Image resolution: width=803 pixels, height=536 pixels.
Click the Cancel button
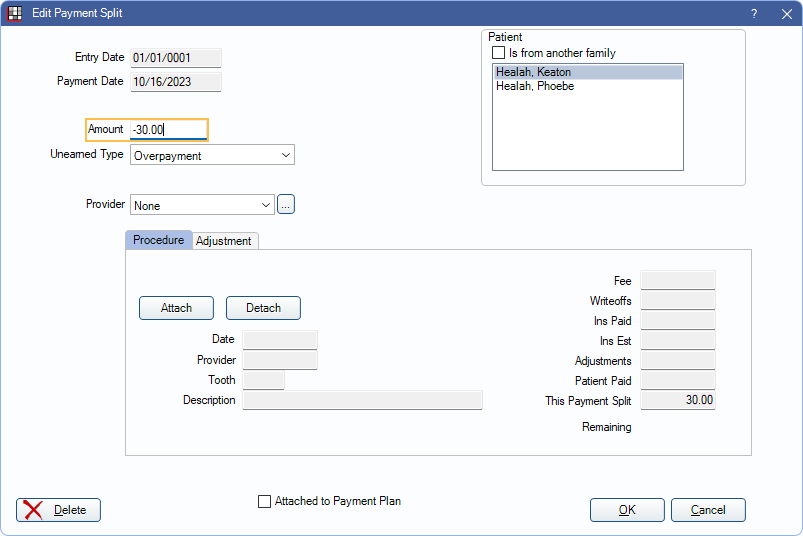click(x=708, y=510)
